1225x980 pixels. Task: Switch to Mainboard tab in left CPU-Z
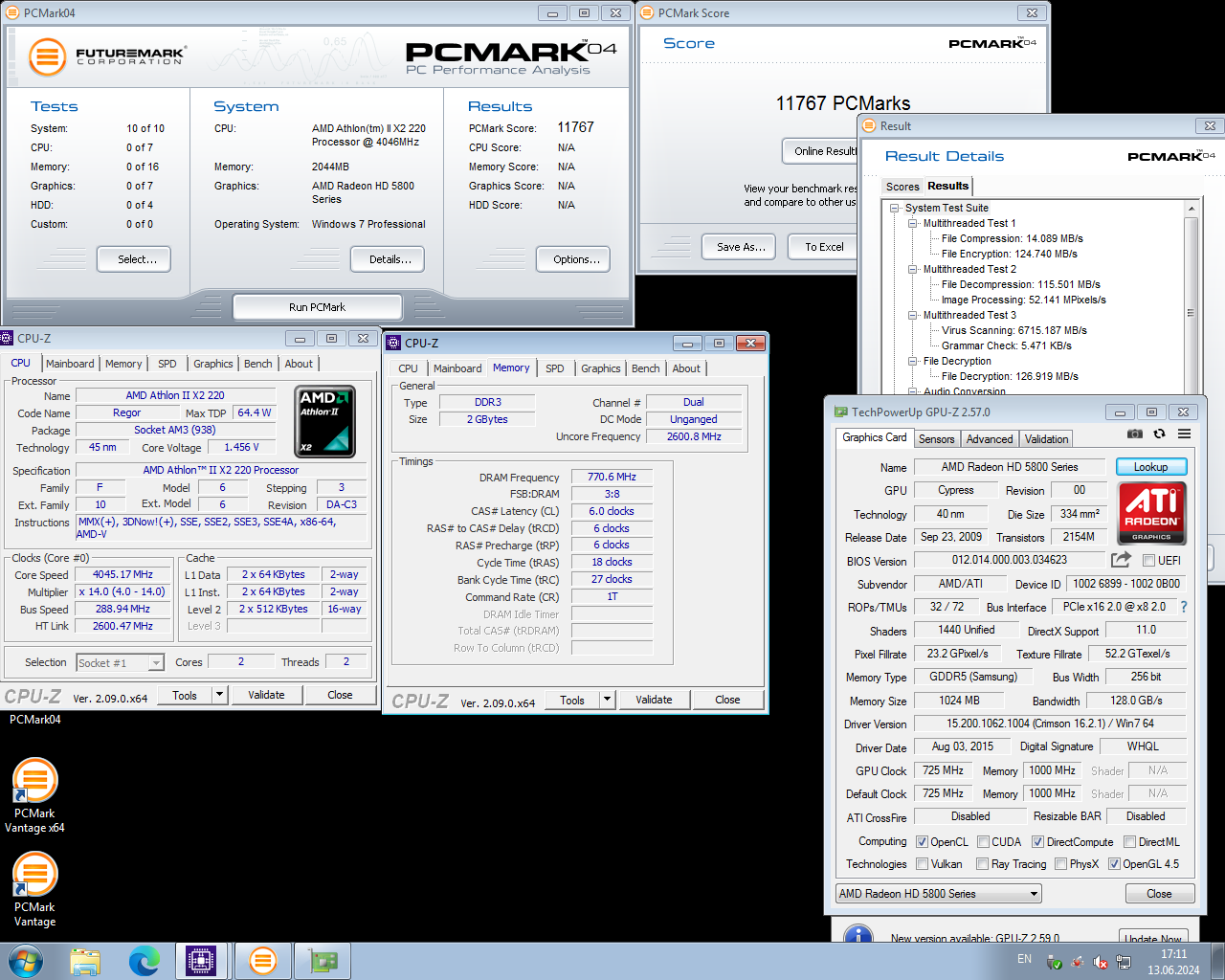70,364
